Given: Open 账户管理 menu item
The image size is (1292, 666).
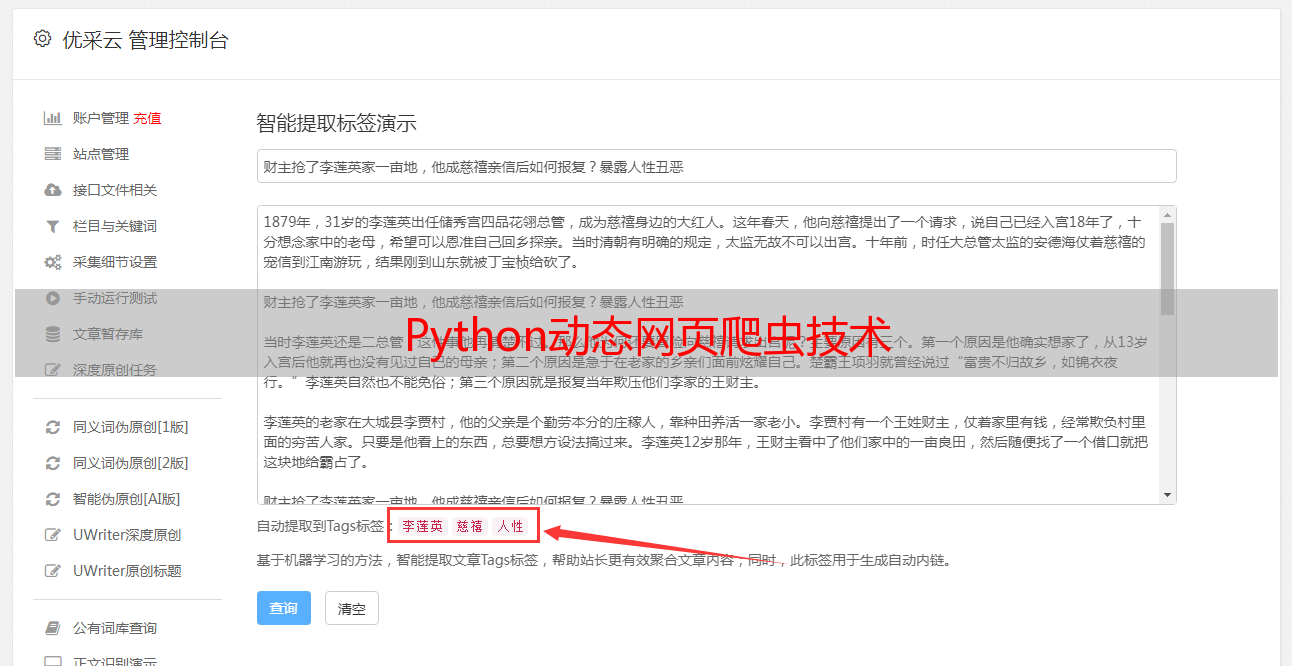Looking at the screenshot, I should pyautogui.click(x=101, y=118).
